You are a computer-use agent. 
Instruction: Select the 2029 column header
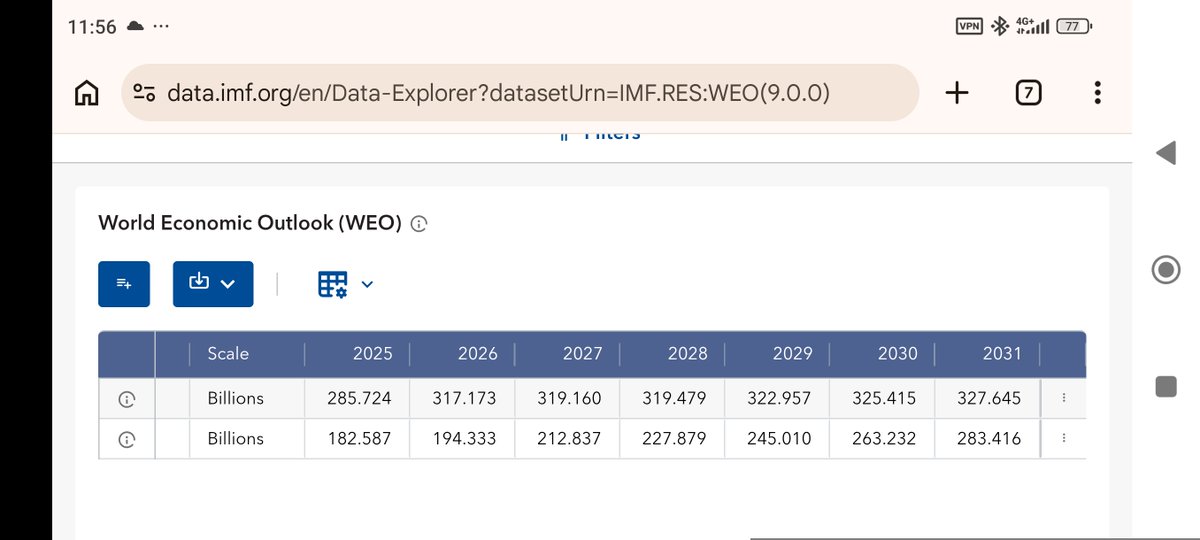pos(778,353)
